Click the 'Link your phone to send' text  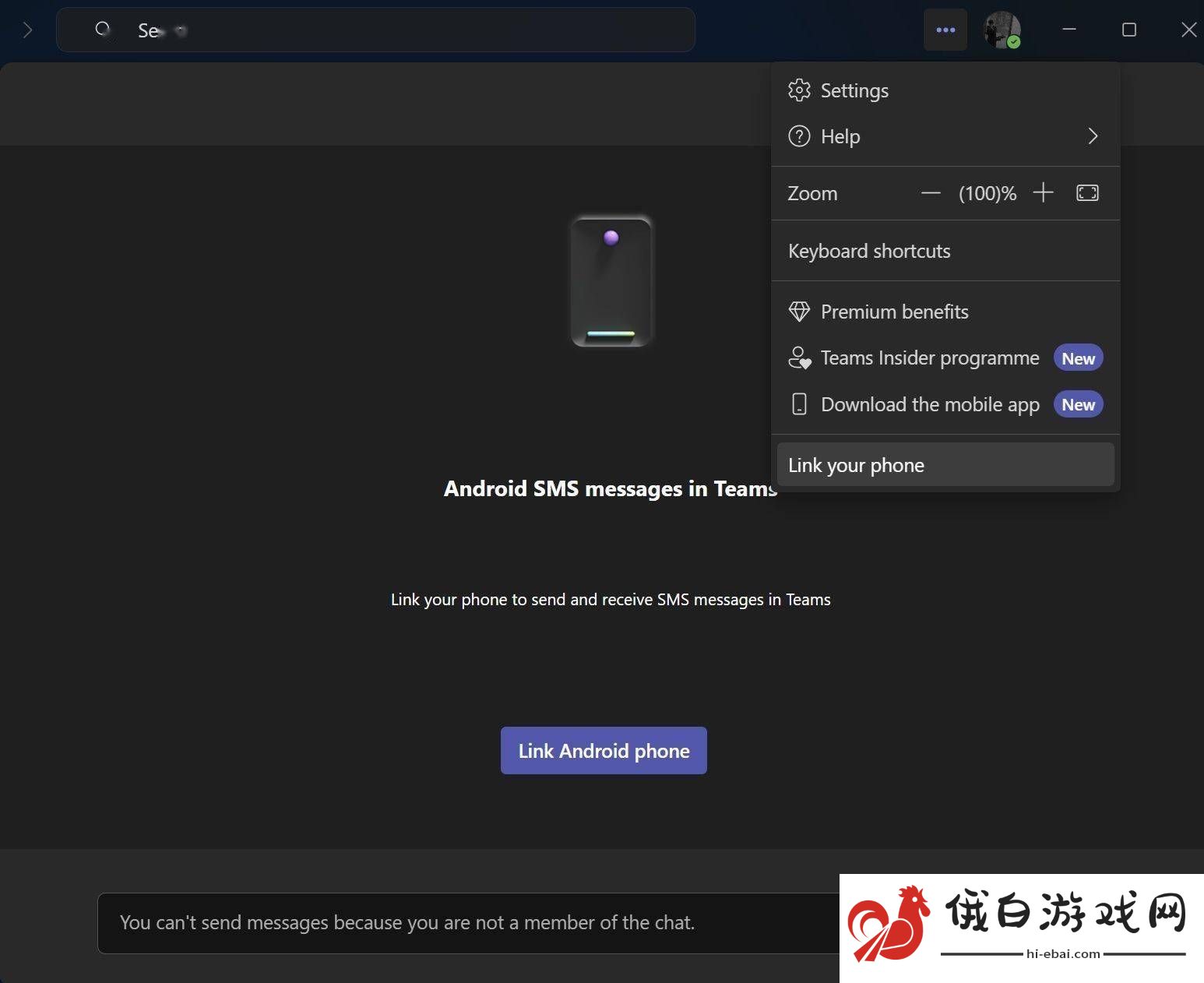coord(611,600)
